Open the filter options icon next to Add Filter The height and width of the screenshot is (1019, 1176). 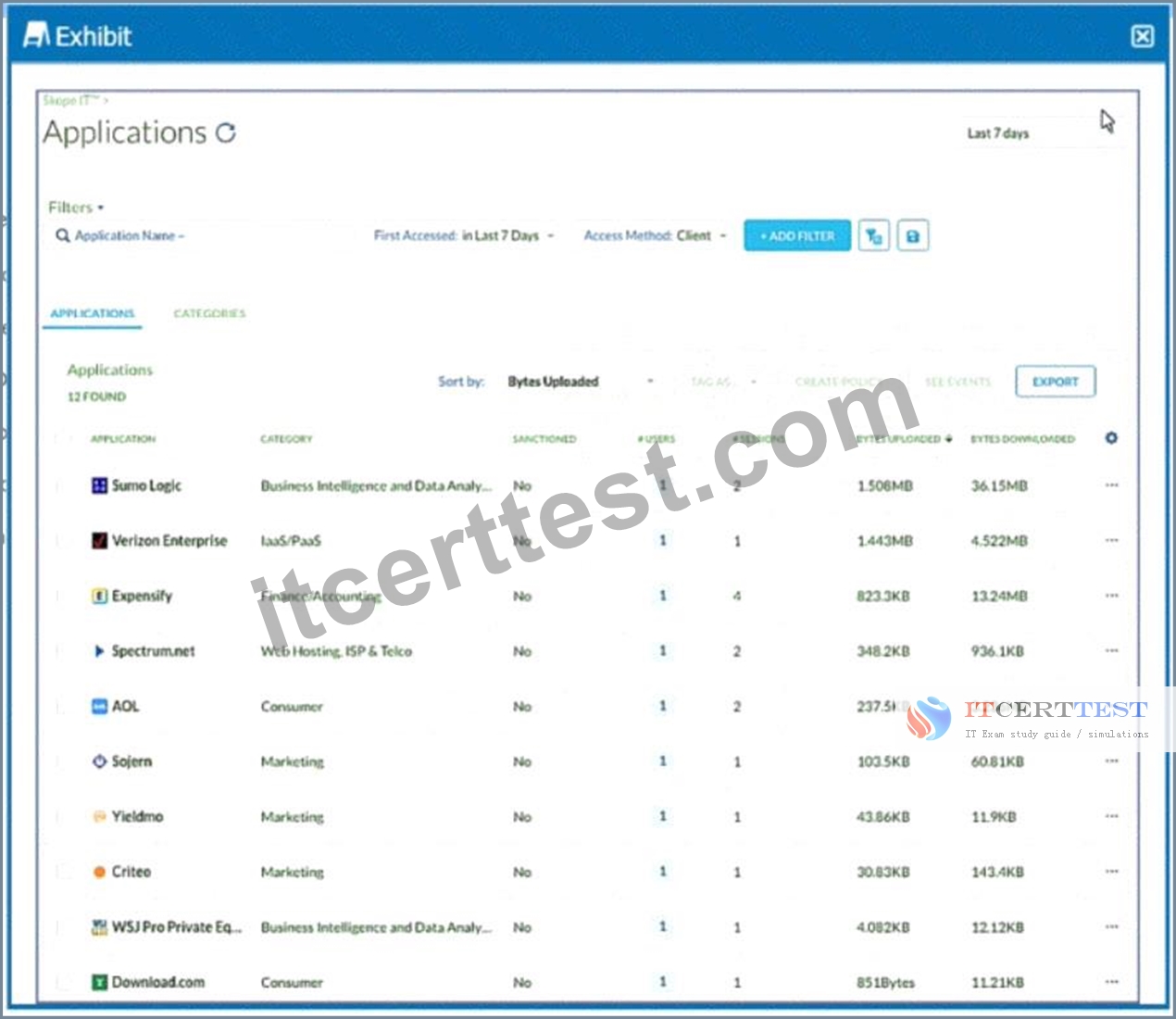pyautogui.click(x=874, y=236)
